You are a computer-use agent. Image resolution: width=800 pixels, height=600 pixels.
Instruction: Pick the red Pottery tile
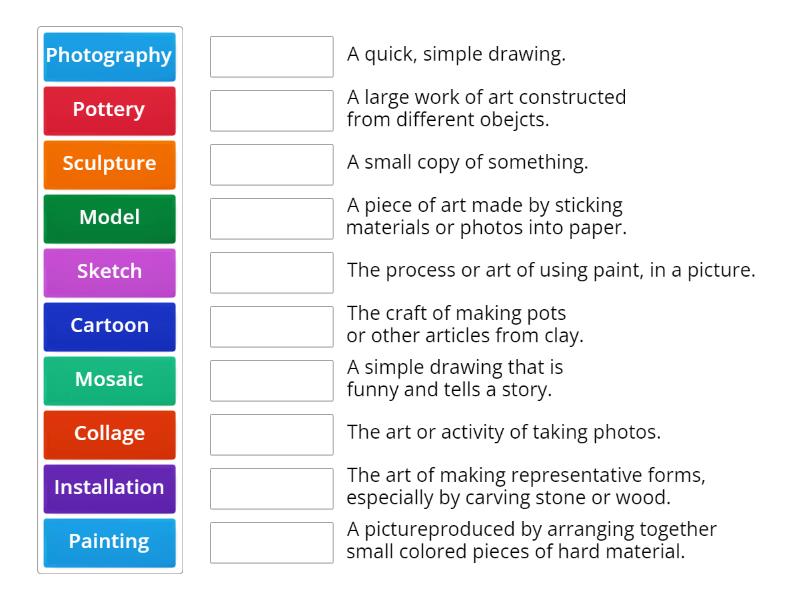[110, 111]
